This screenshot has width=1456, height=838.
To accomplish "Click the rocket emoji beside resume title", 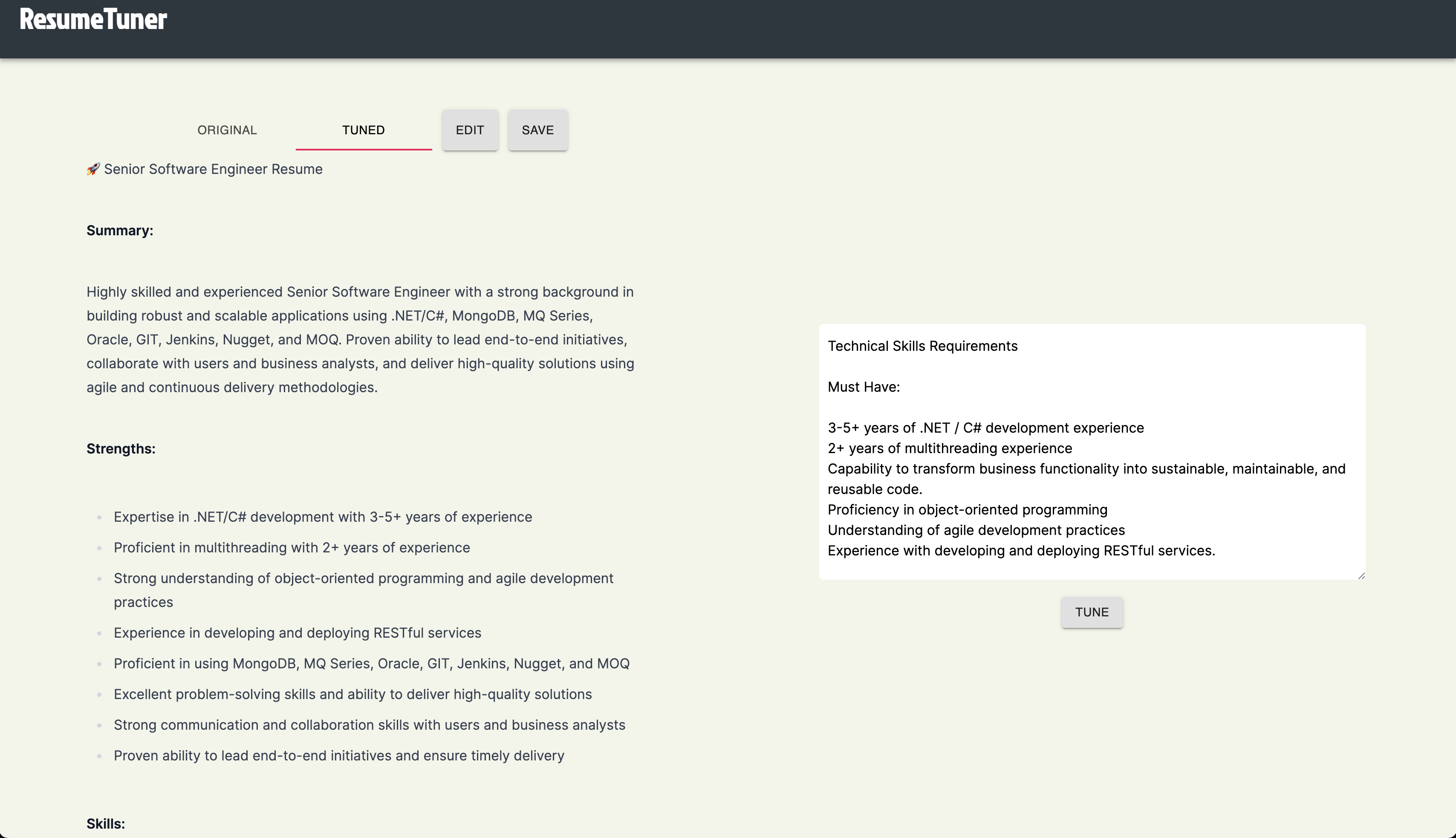I will pyautogui.click(x=93, y=169).
